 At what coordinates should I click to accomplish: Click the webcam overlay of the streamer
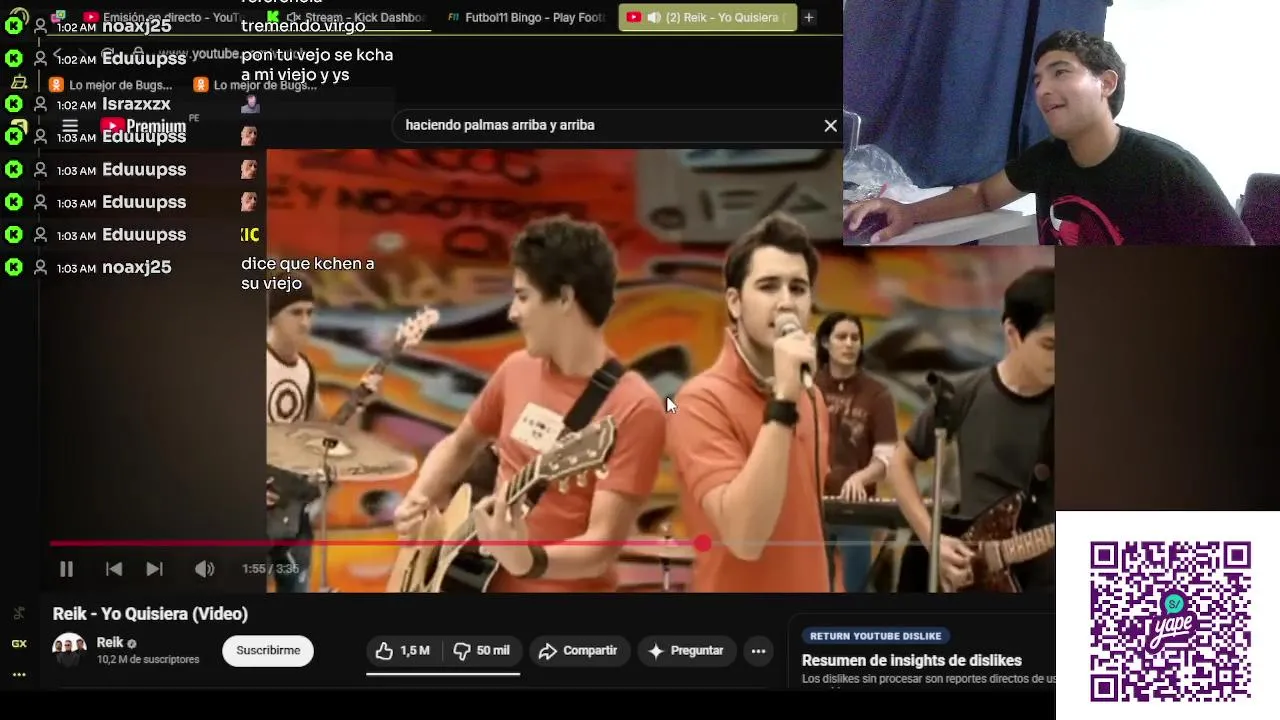tap(1061, 122)
